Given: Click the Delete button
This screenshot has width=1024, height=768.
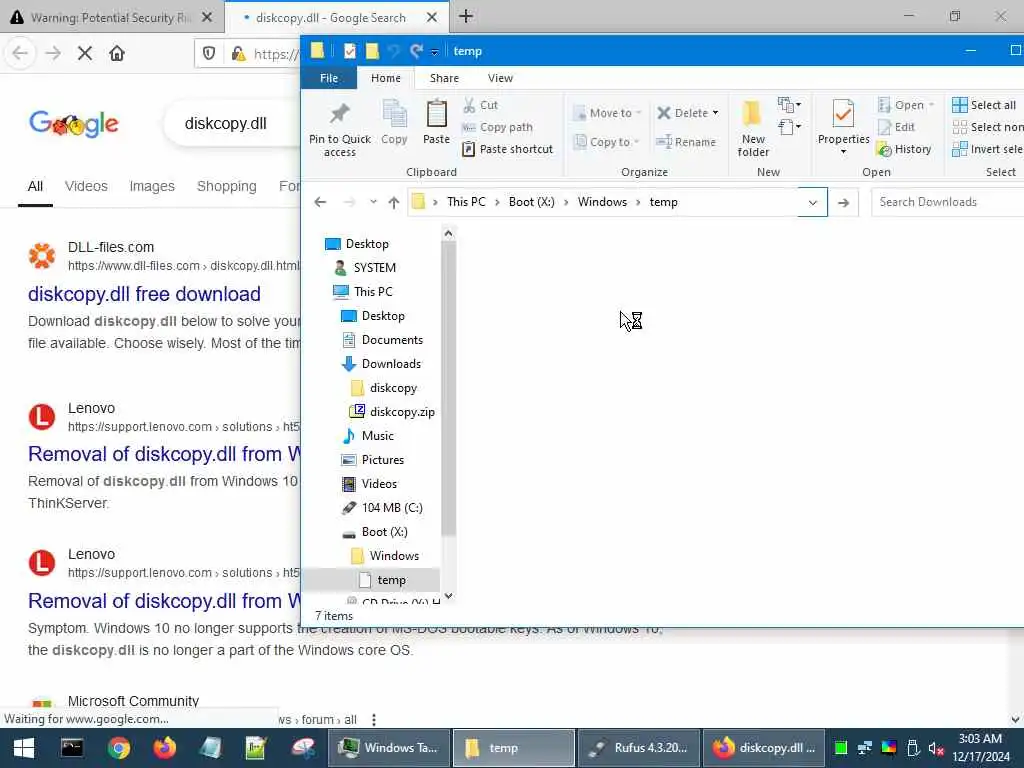Looking at the screenshot, I should (687, 113).
